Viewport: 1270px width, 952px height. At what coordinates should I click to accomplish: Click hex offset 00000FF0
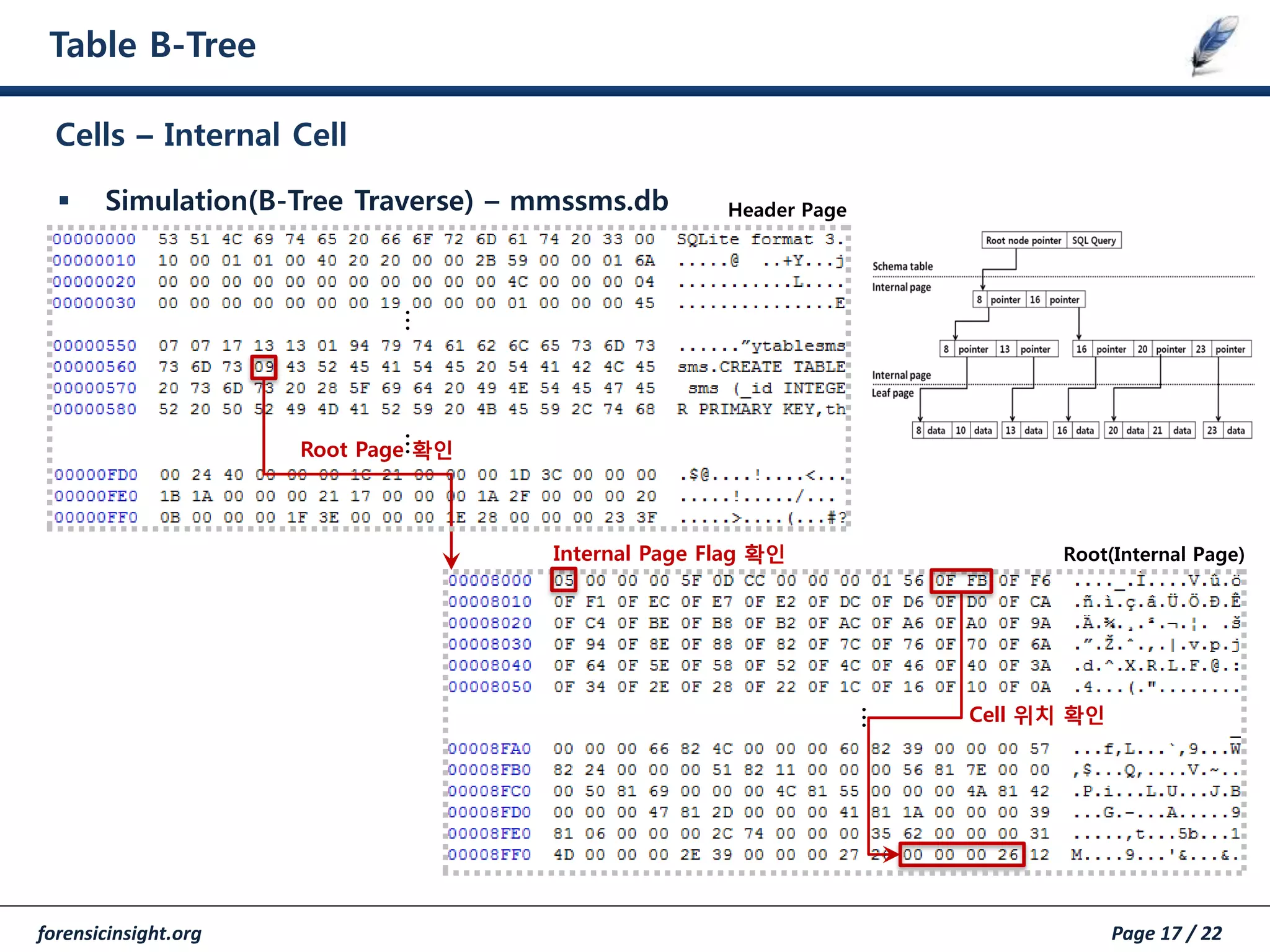[95, 518]
